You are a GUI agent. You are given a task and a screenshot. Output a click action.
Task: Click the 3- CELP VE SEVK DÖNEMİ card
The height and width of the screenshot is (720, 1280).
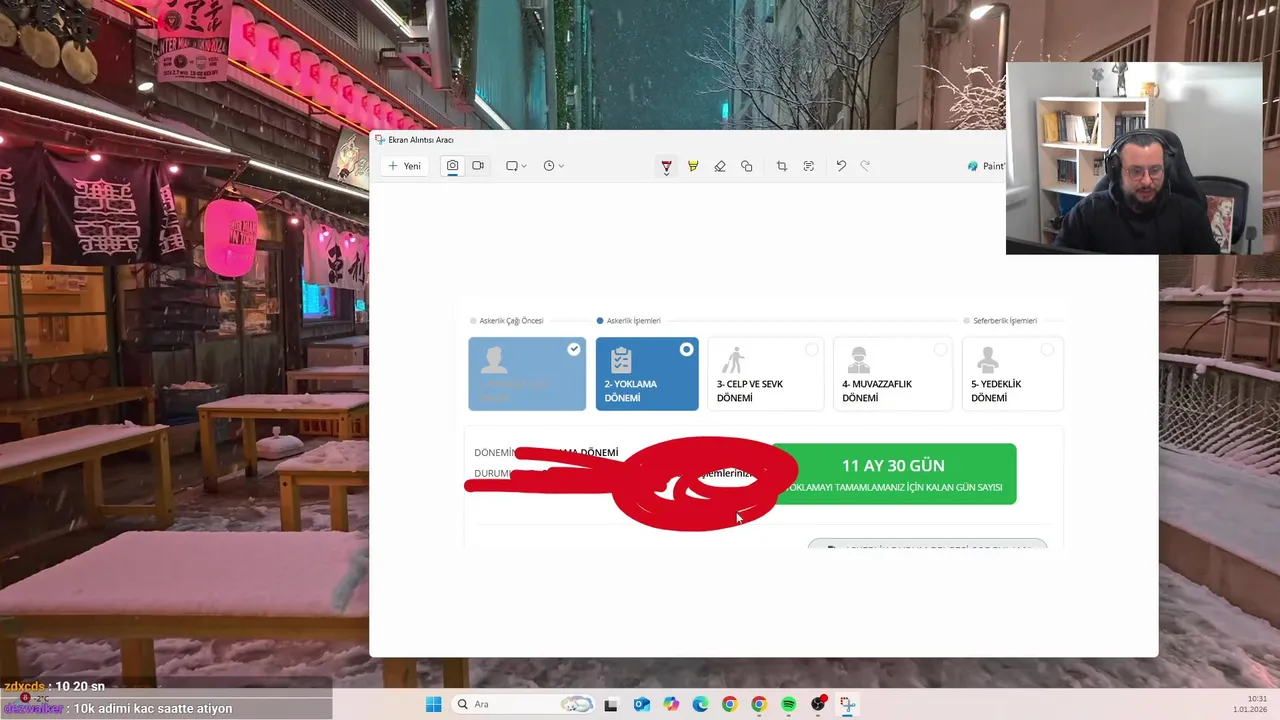[x=766, y=374]
